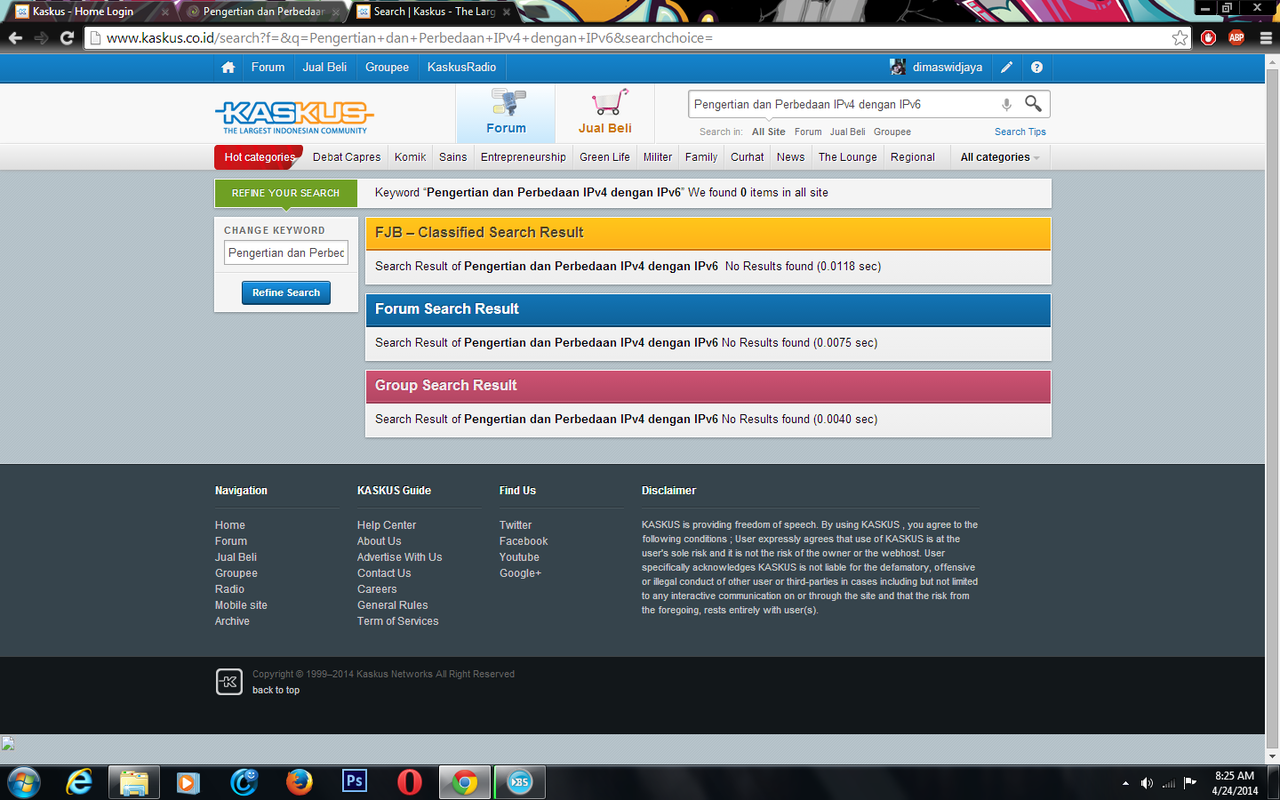This screenshot has height=800, width=1280.
Task: Select Groupee search scope
Action: tap(892, 132)
